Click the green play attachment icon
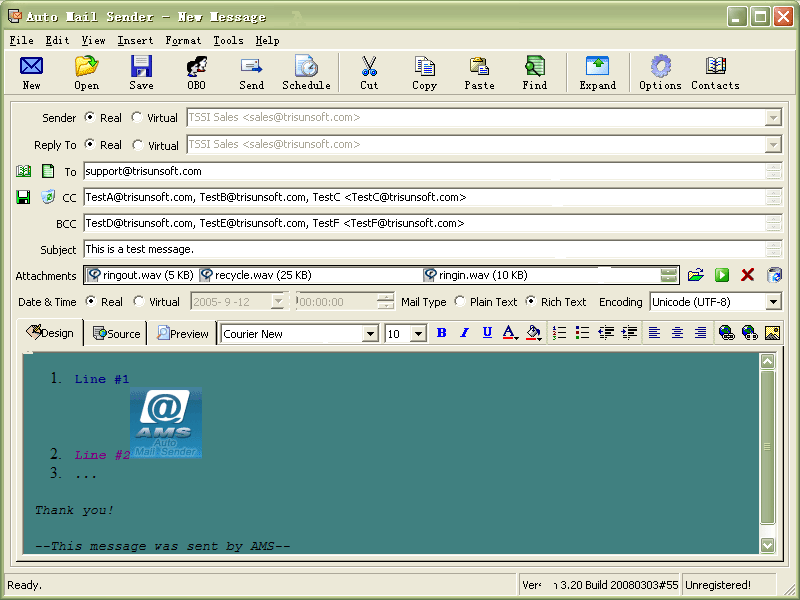The image size is (800, 600). (721, 275)
